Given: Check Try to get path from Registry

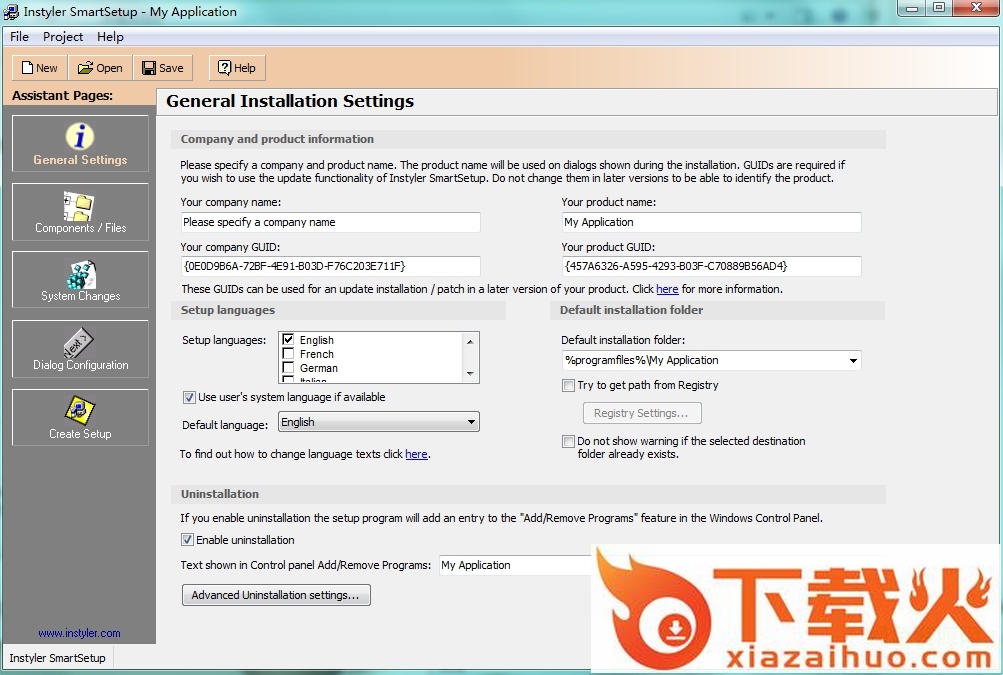Looking at the screenshot, I should point(568,385).
